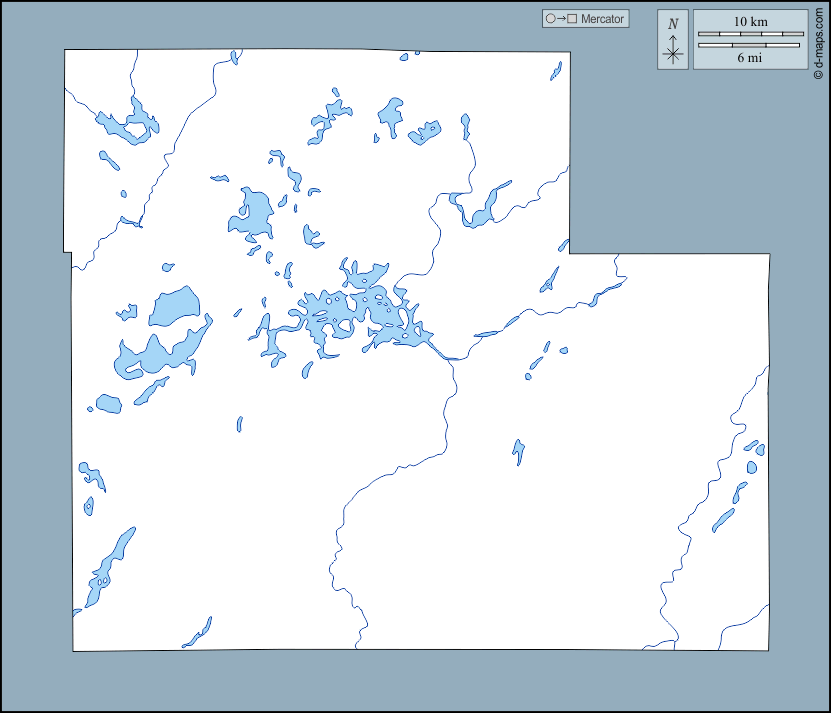Click the mile scale bar
This screenshot has width=831, height=713.
click(x=749, y=46)
